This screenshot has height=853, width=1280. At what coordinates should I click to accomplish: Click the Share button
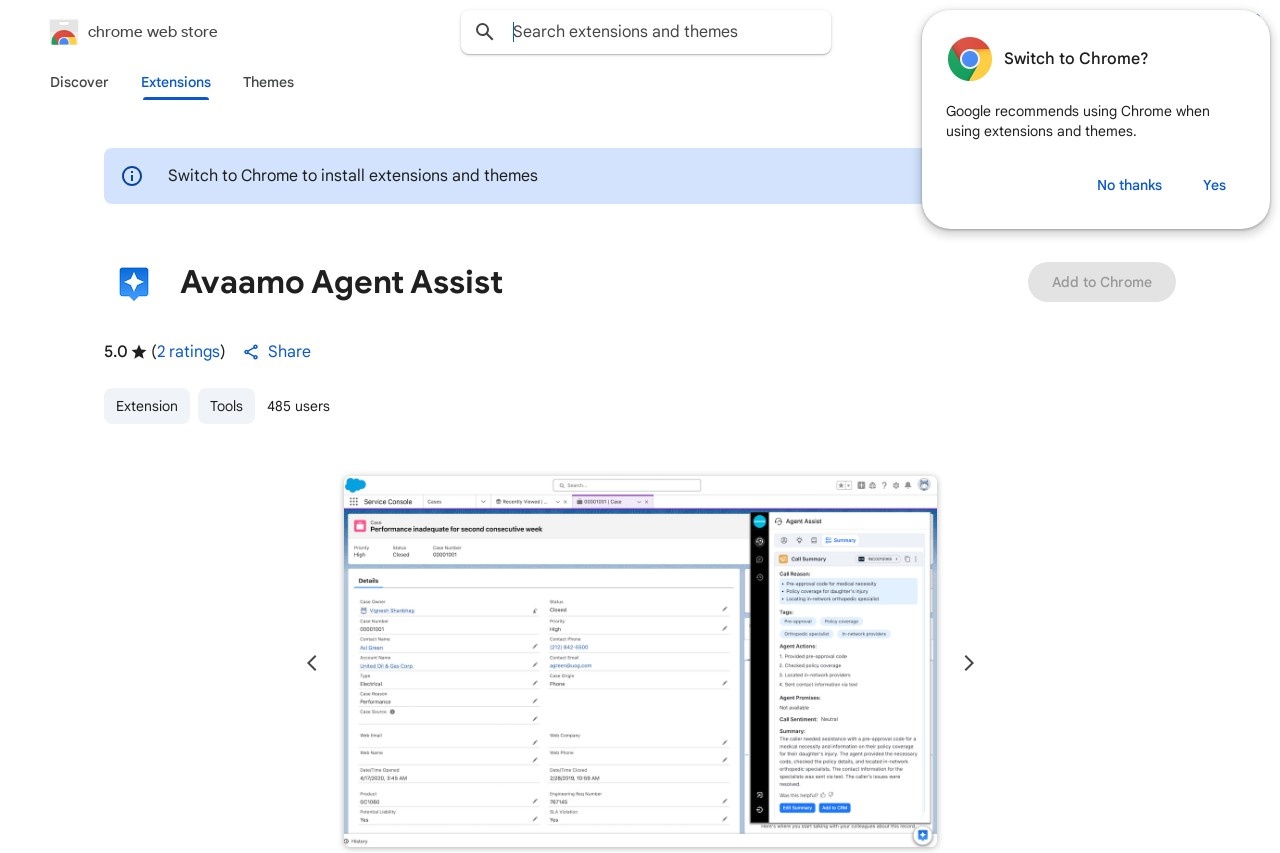point(277,352)
